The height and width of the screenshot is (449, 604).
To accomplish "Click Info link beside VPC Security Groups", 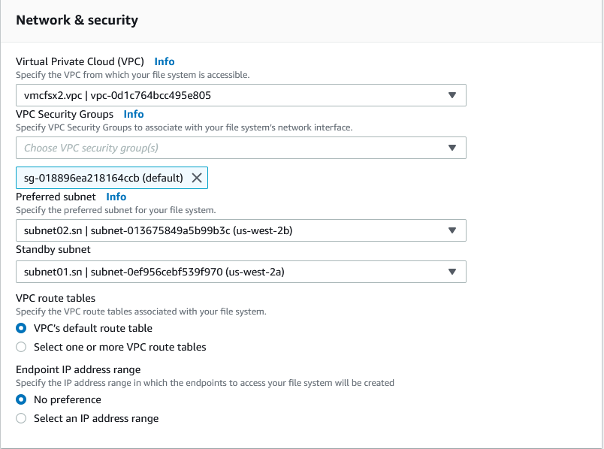I will 133,115.
